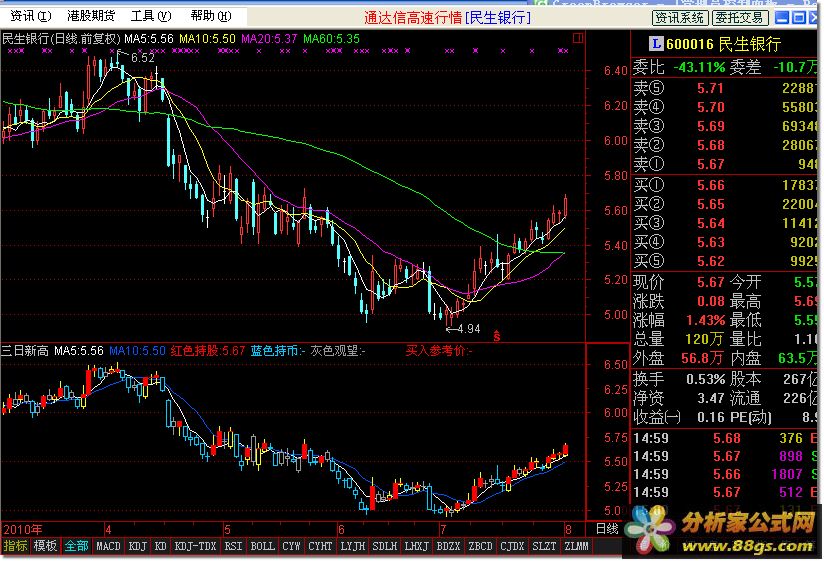
Task: Click the 委比 value -43.11%
Action: (699, 67)
